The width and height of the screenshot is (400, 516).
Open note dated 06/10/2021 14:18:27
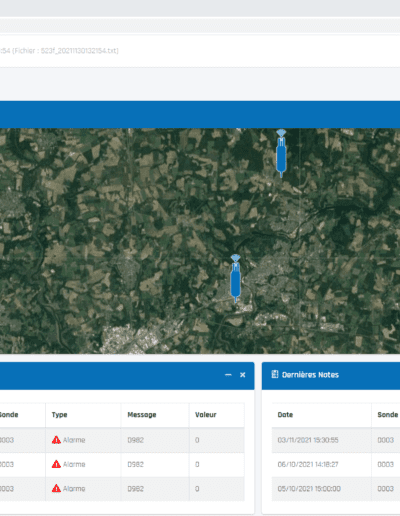pyautogui.click(x=308, y=464)
